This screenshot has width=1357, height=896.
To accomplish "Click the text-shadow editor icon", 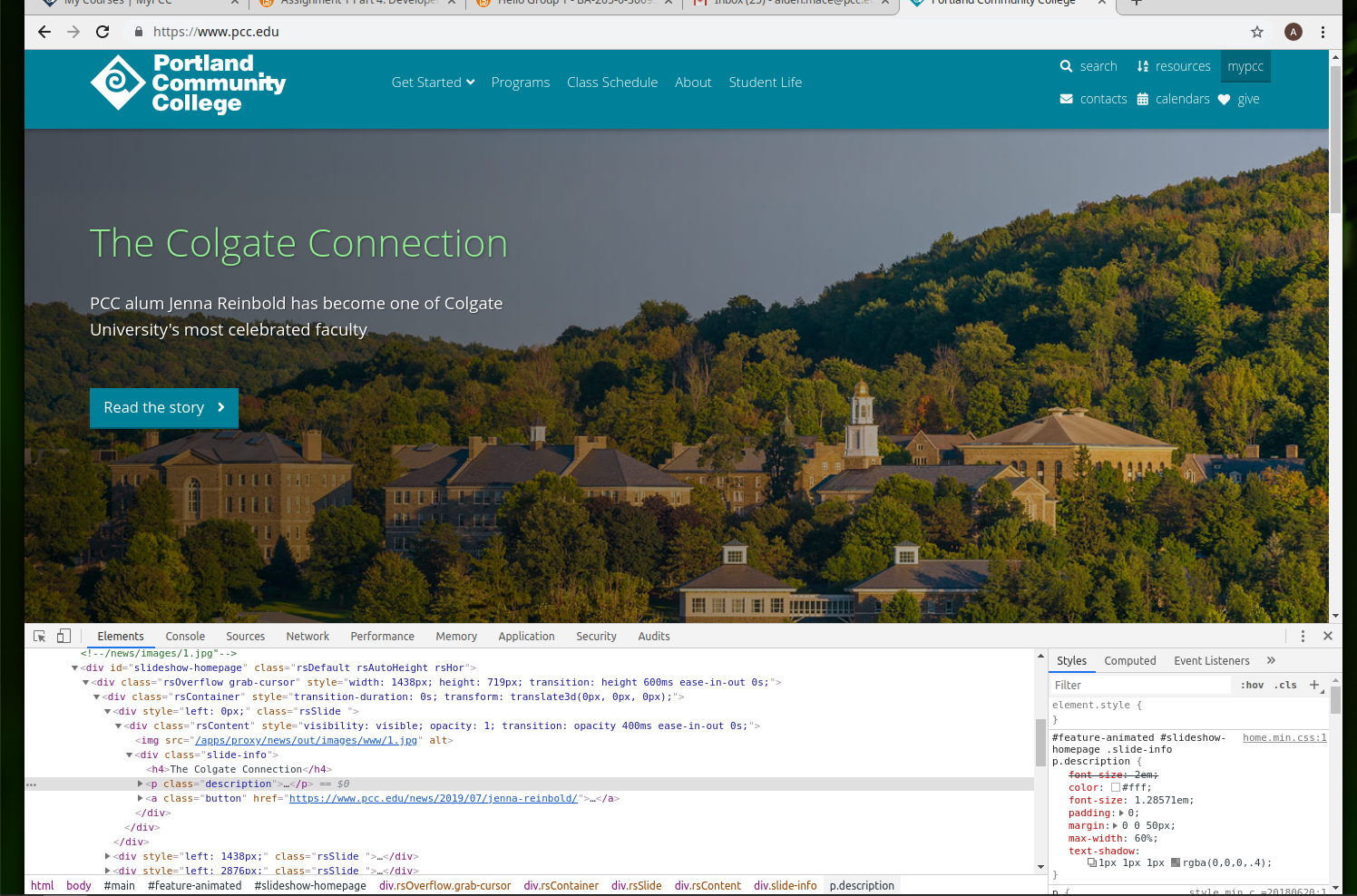I will [1092, 862].
